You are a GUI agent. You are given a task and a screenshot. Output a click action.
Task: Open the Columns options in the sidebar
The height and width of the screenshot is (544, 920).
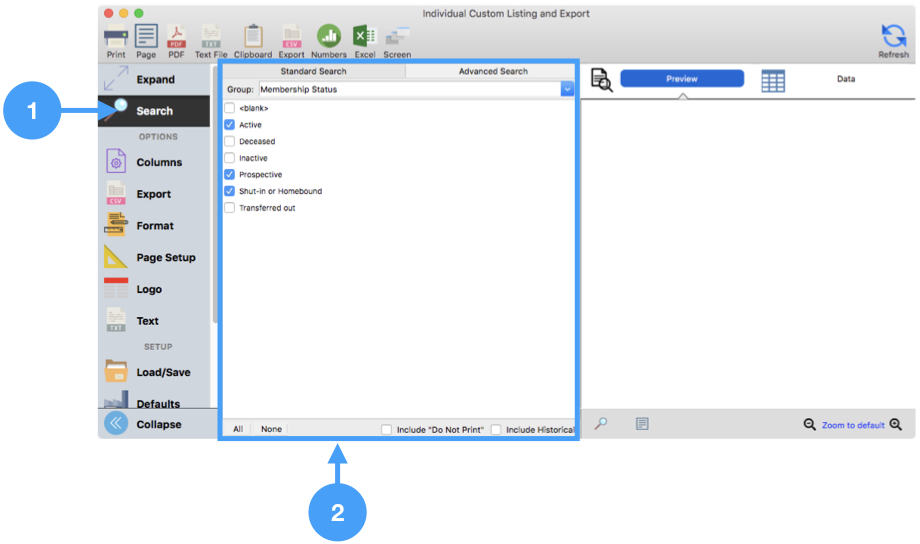click(x=158, y=162)
